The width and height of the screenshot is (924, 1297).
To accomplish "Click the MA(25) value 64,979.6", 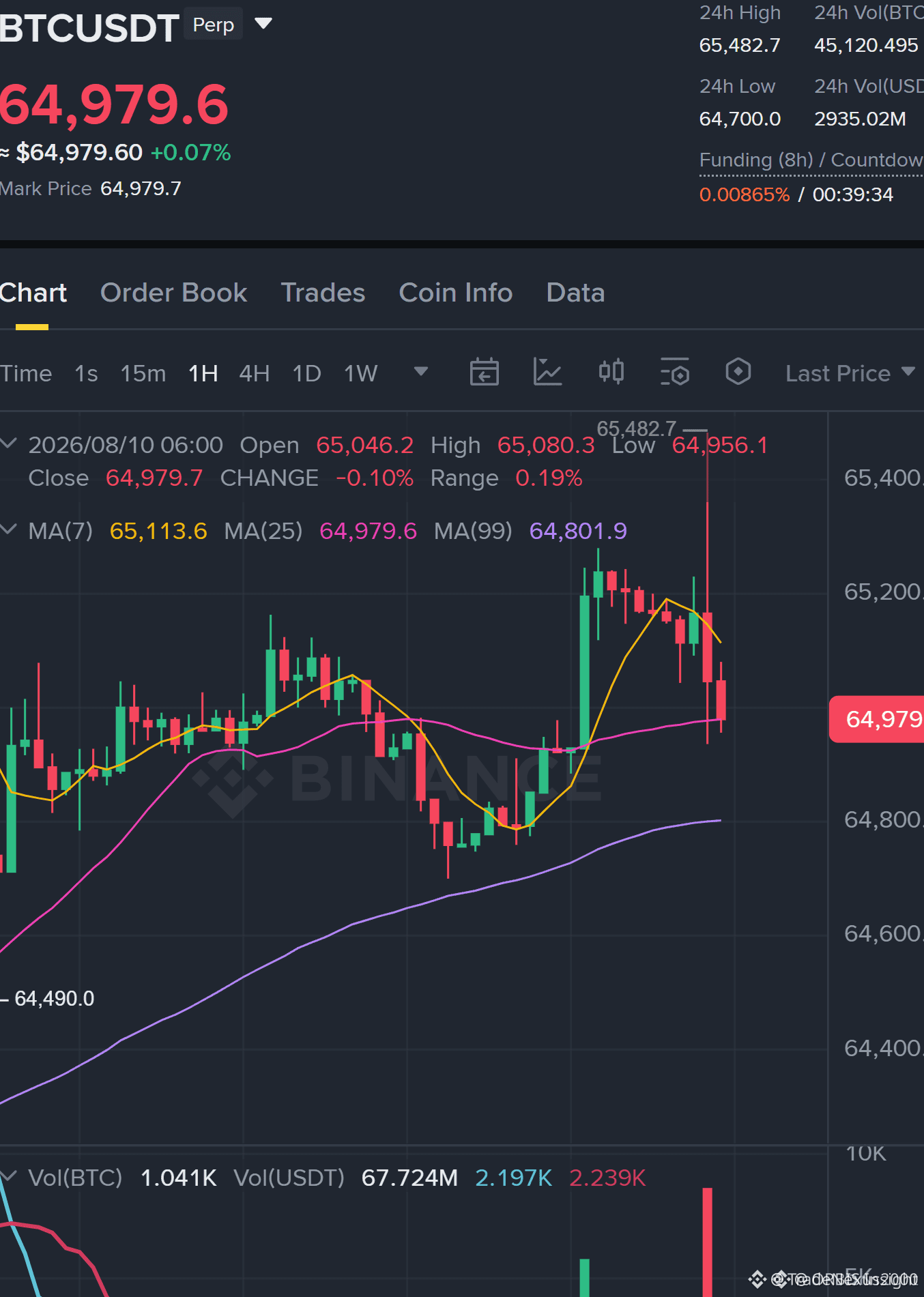I will click(x=368, y=531).
